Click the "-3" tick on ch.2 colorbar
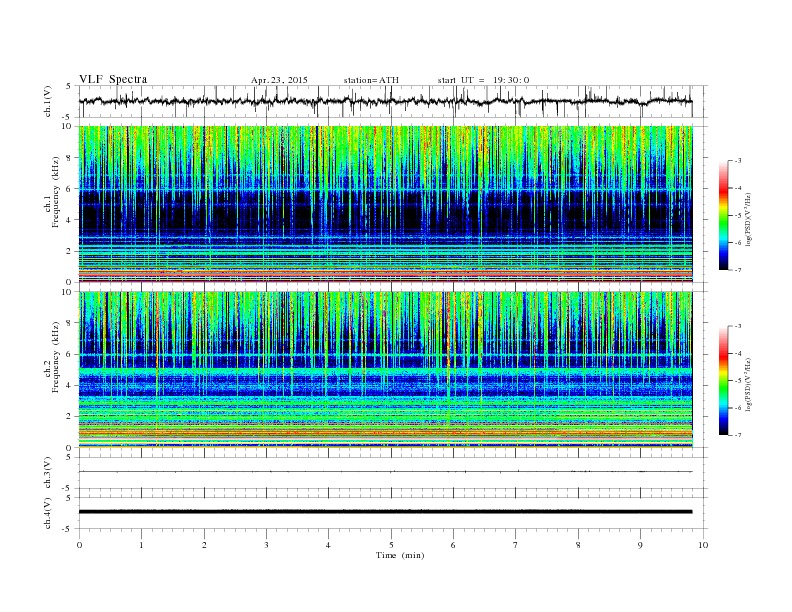The image size is (792, 612). (x=738, y=326)
